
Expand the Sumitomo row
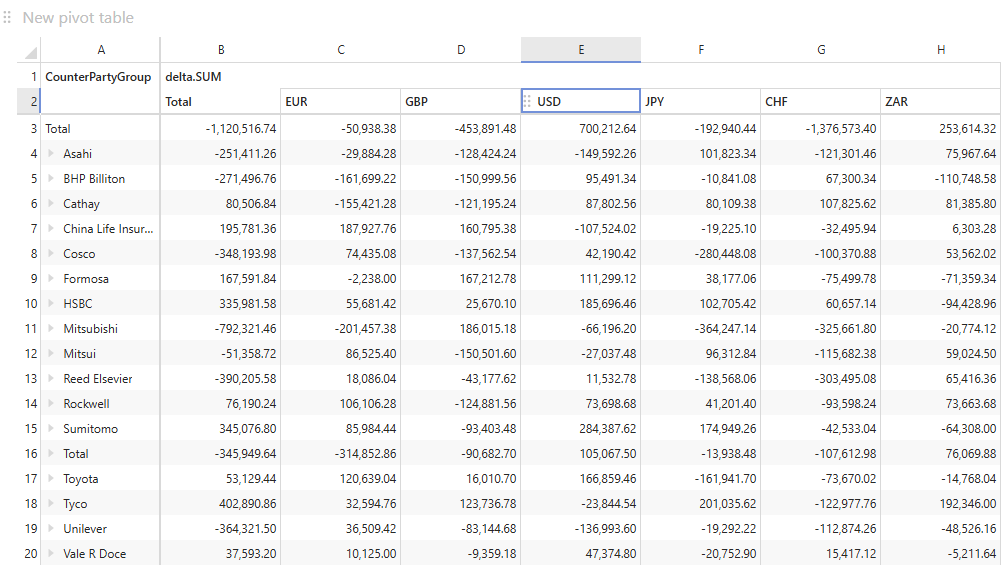(51, 429)
